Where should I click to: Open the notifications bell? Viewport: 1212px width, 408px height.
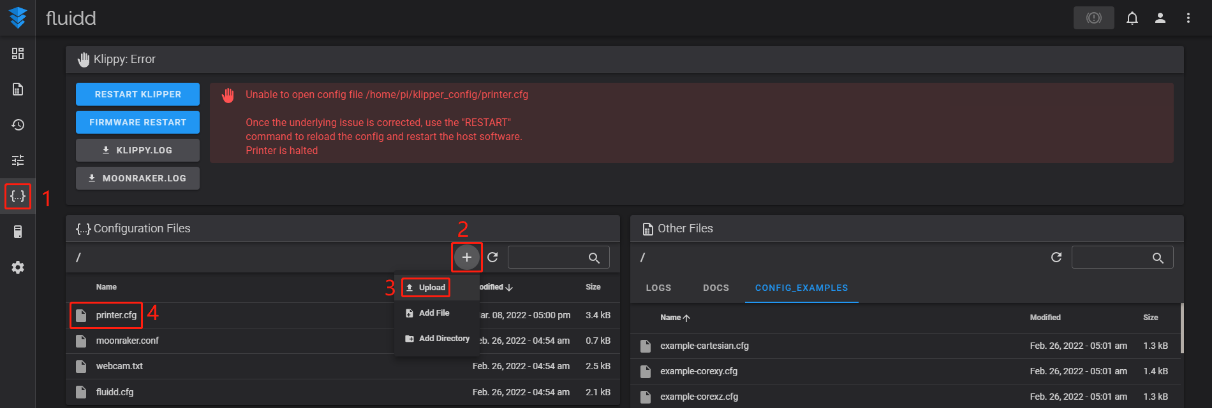pyautogui.click(x=1132, y=18)
